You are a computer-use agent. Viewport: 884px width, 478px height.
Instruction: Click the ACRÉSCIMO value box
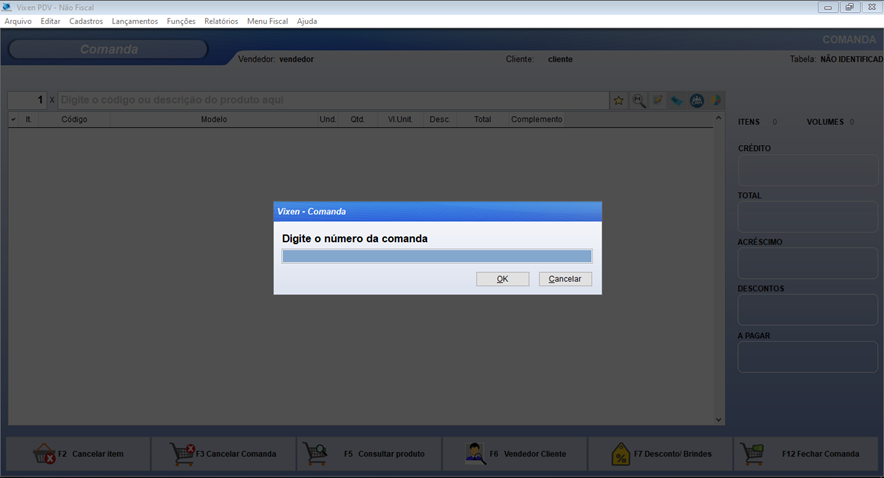807,263
